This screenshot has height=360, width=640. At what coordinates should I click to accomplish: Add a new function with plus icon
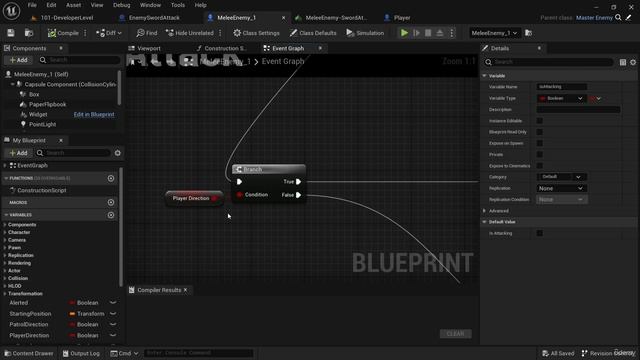(x=111, y=178)
